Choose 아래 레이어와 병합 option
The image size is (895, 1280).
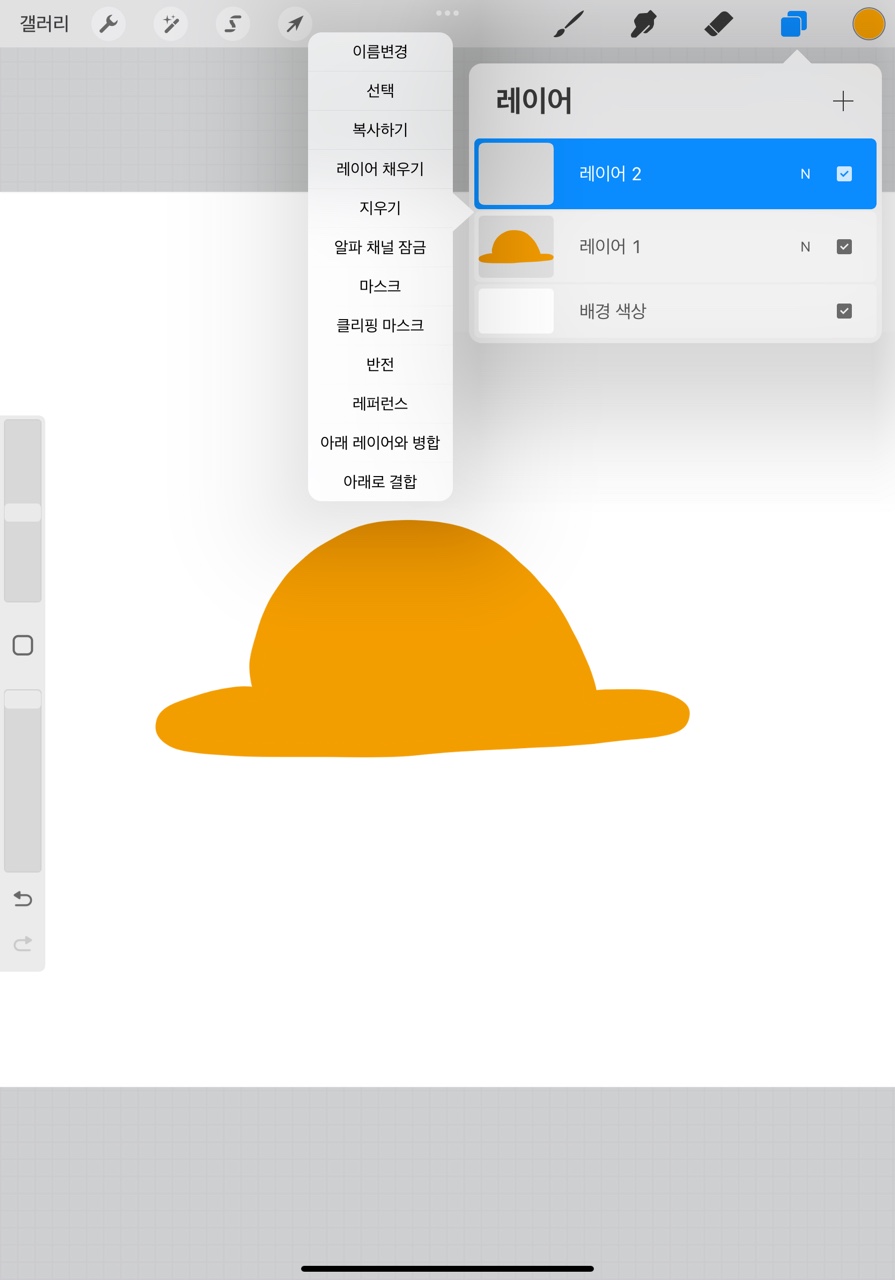click(x=380, y=442)
